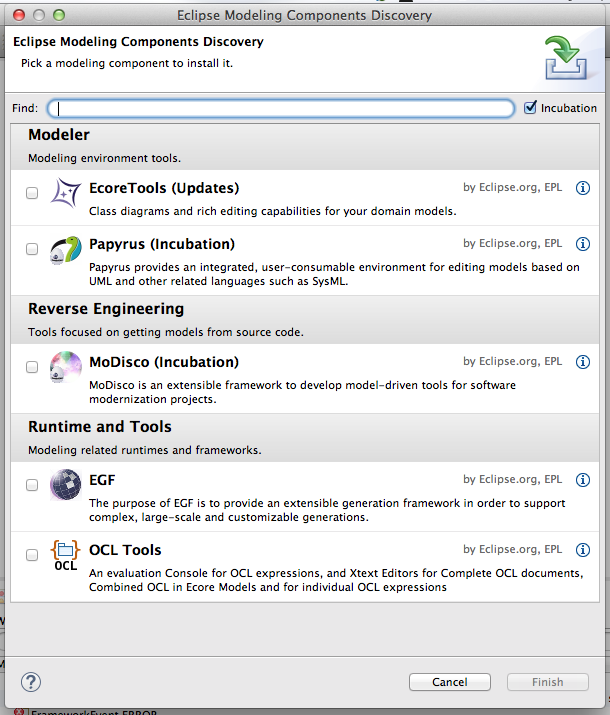Click the Finish button
This screenshot has height=715, width=610.
click(x=548, y=682)
